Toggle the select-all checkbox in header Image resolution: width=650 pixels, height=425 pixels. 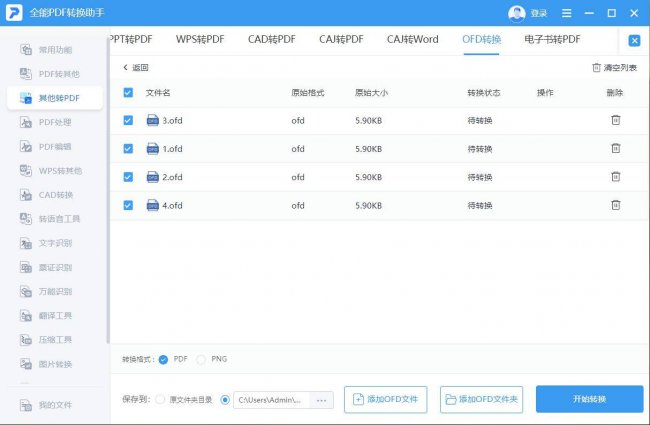click(x=128, y=92)
